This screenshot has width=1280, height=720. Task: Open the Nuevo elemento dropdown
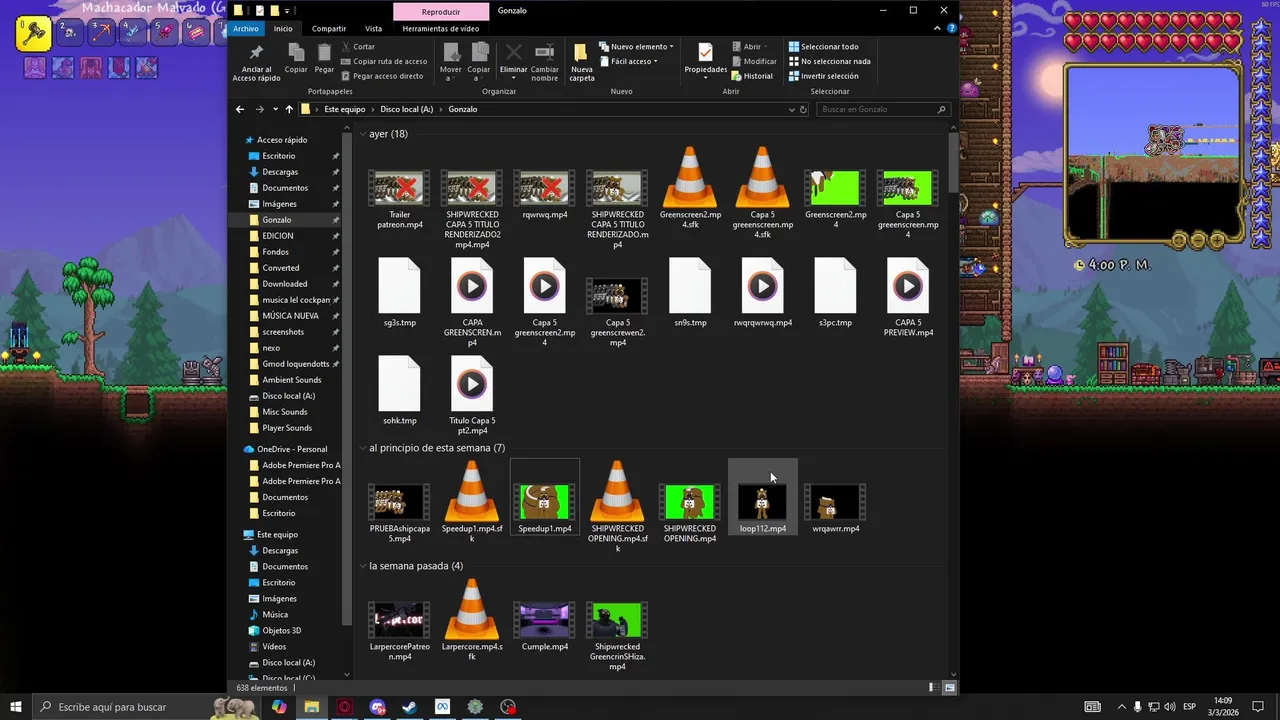pos(637,47)
